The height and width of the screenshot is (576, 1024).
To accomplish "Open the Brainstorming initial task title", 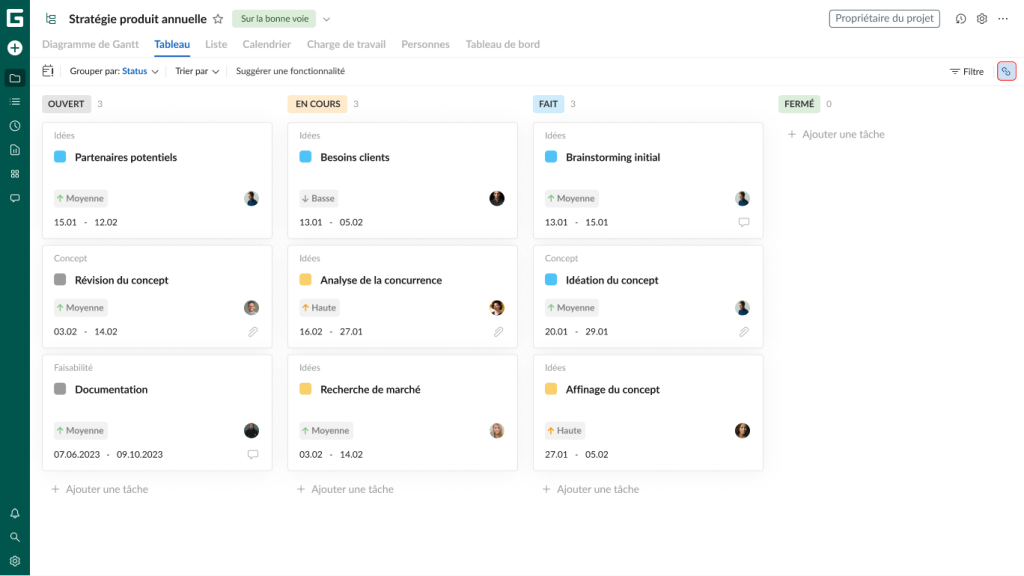I will tap(613, 157).
